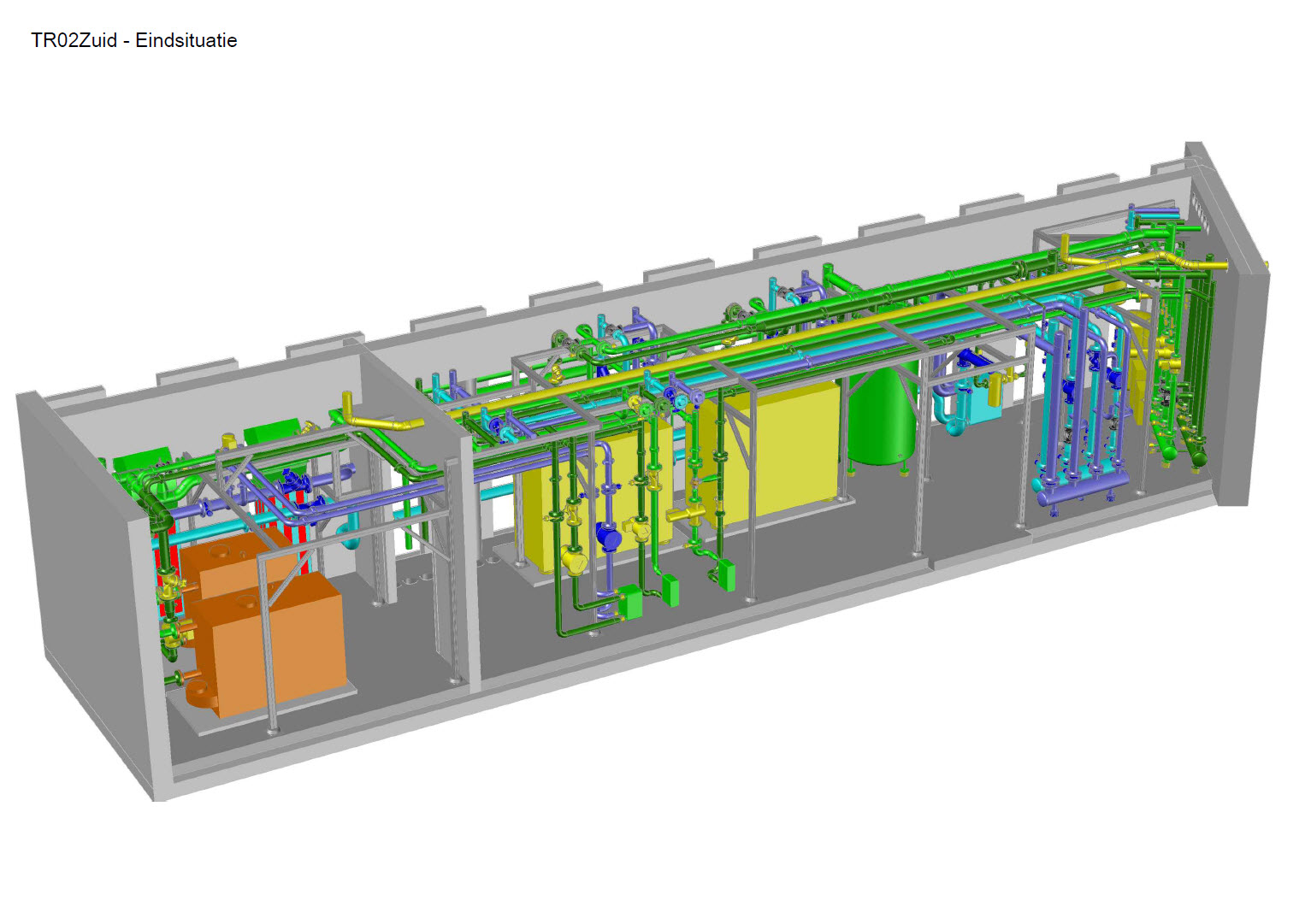The width and height of the screenshot is (1305, 924).
Task: Click the yellow vertical vent pipe near the right wall
Action: point(1066,248)
